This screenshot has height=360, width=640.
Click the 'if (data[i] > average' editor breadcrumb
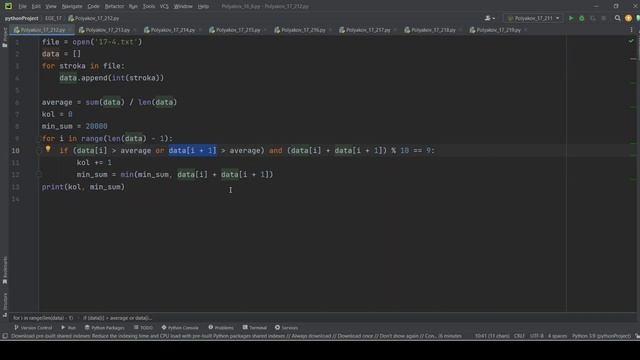[x=117, y=318]
